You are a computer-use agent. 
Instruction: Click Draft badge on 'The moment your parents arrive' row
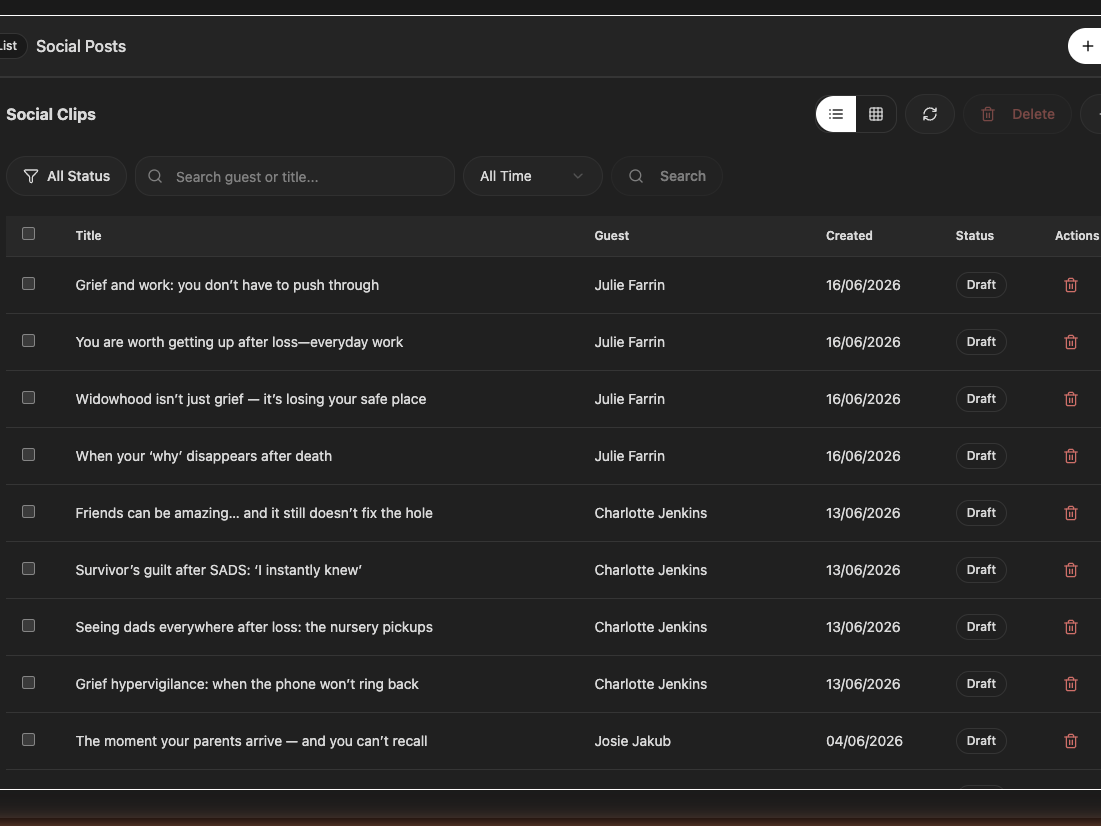(x=981, y=741)
